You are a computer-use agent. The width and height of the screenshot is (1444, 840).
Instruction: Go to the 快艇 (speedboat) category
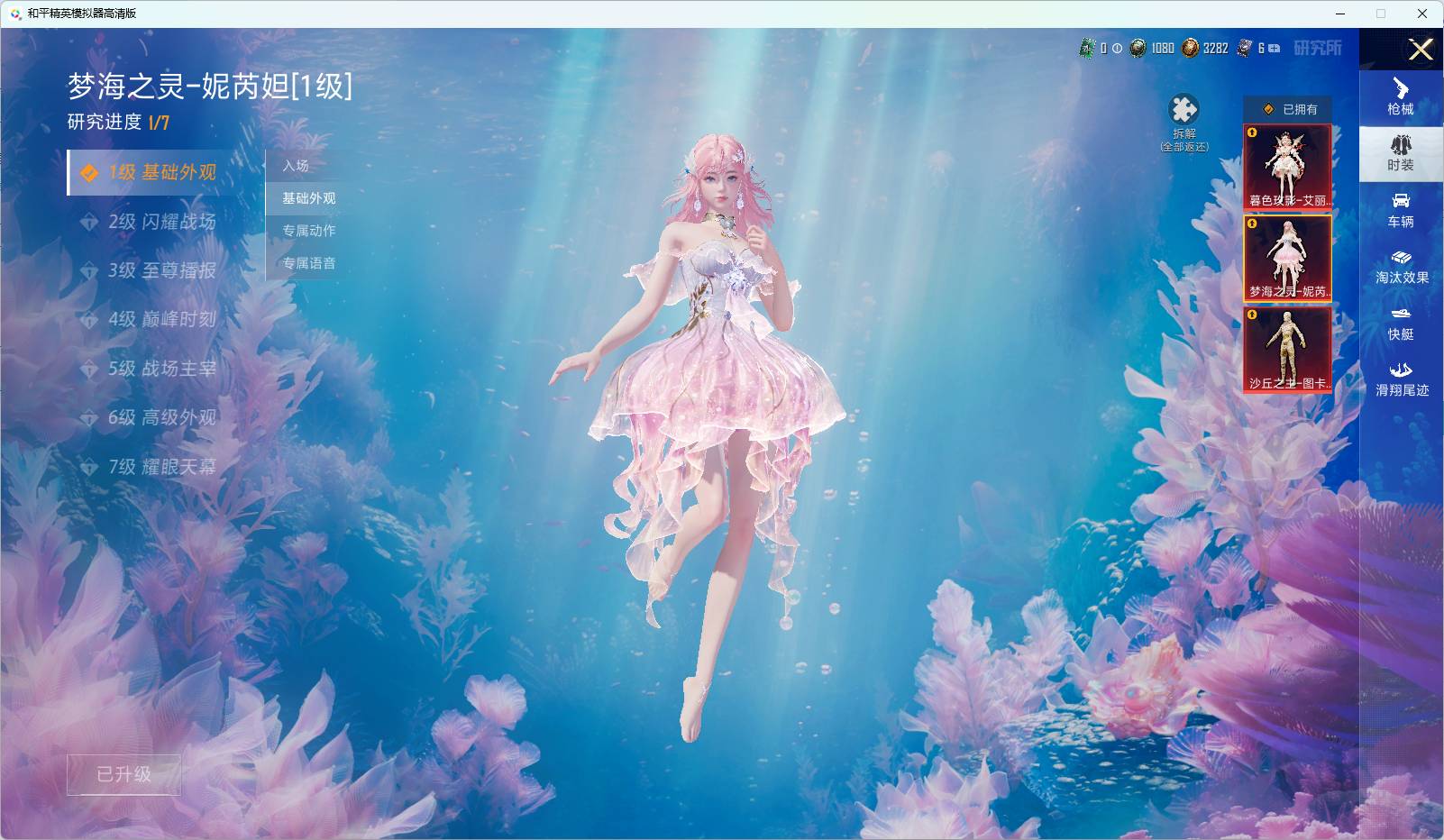tap(1400, 323)
